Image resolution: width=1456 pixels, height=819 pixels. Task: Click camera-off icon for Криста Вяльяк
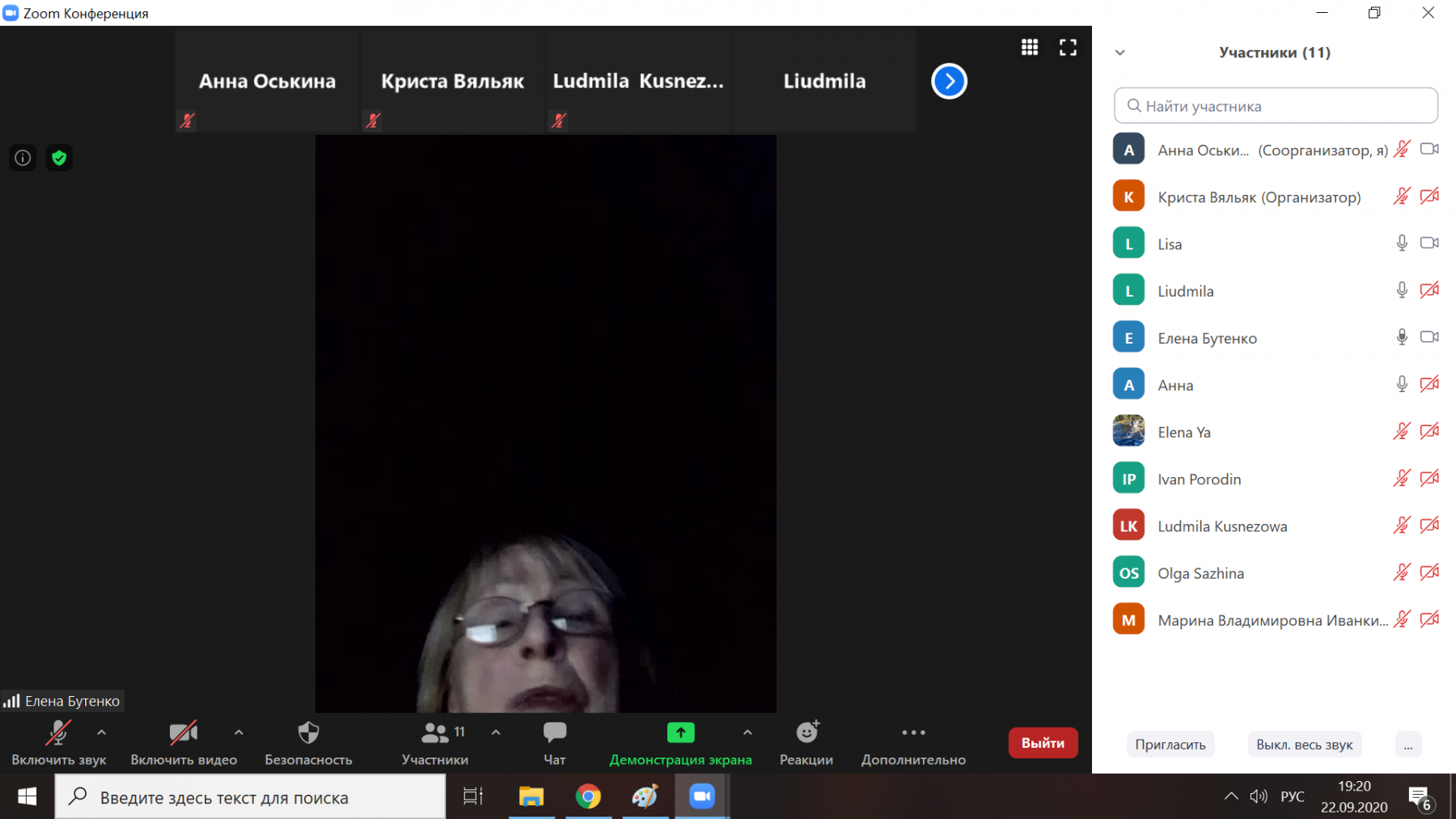pos(1429,196)
